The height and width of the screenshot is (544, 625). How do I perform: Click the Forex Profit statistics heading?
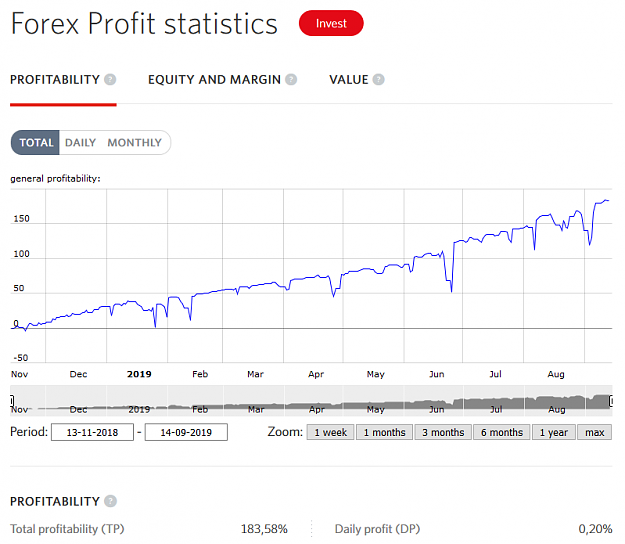pyautogui.click(x=144, y=23)
